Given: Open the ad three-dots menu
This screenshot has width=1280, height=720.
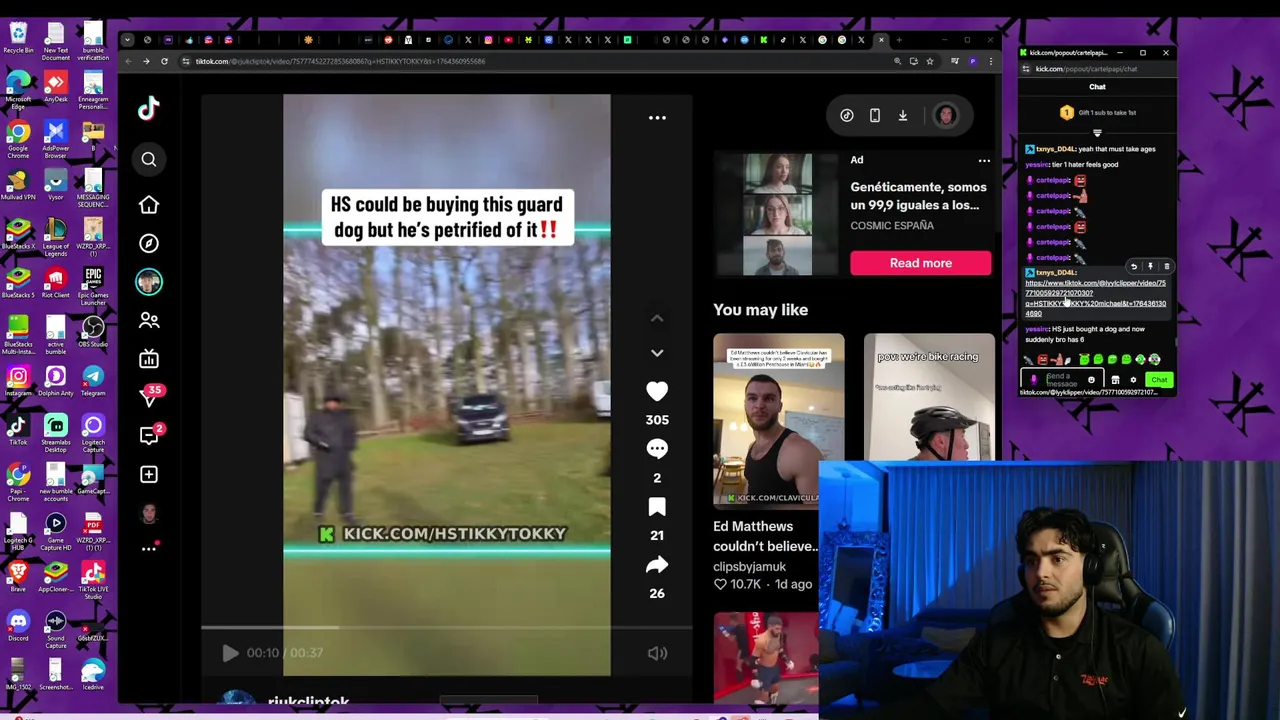Looking at the screenshot, I should coord(984,160).
